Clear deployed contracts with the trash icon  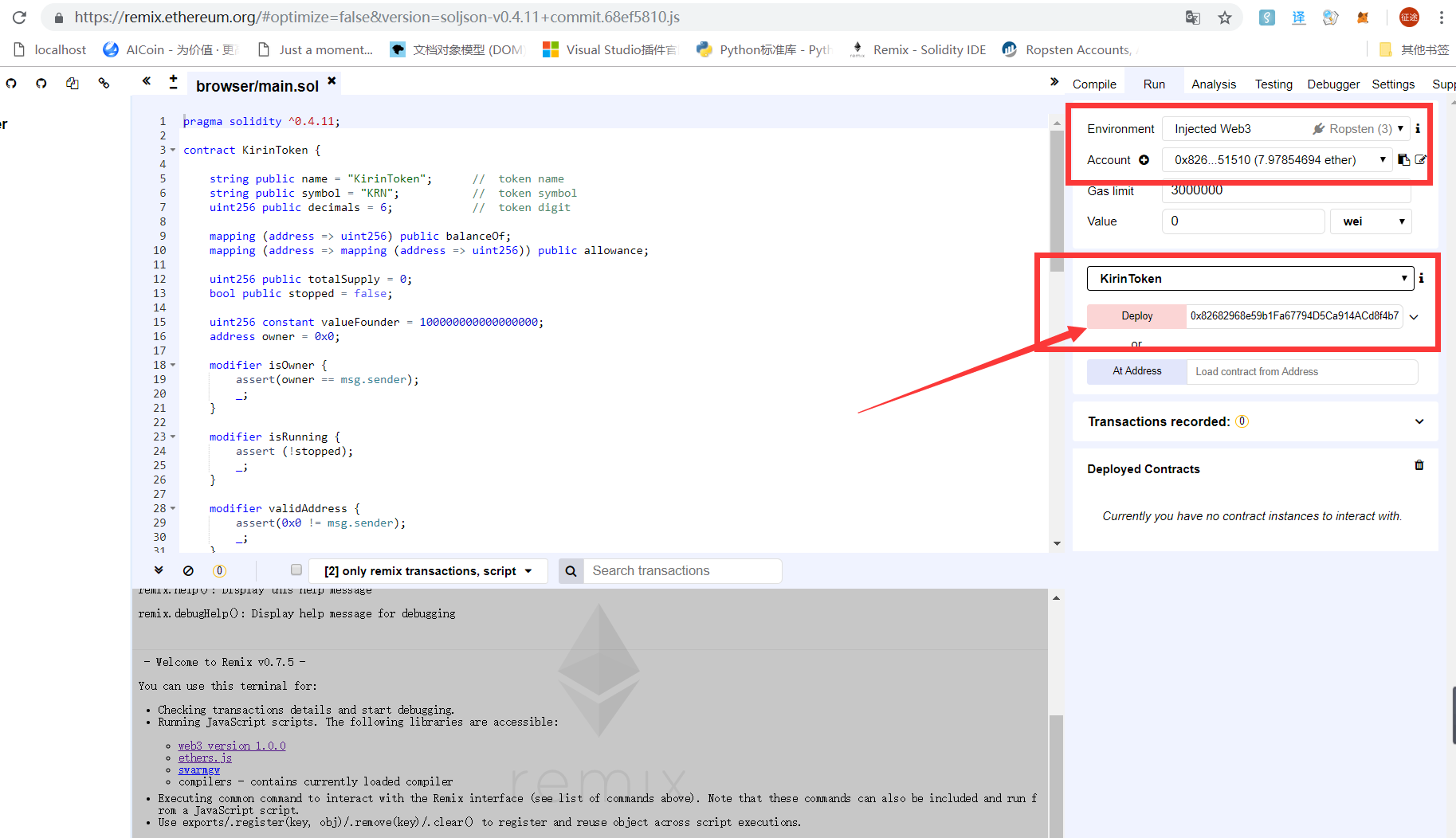click(x=1419, y=465)
